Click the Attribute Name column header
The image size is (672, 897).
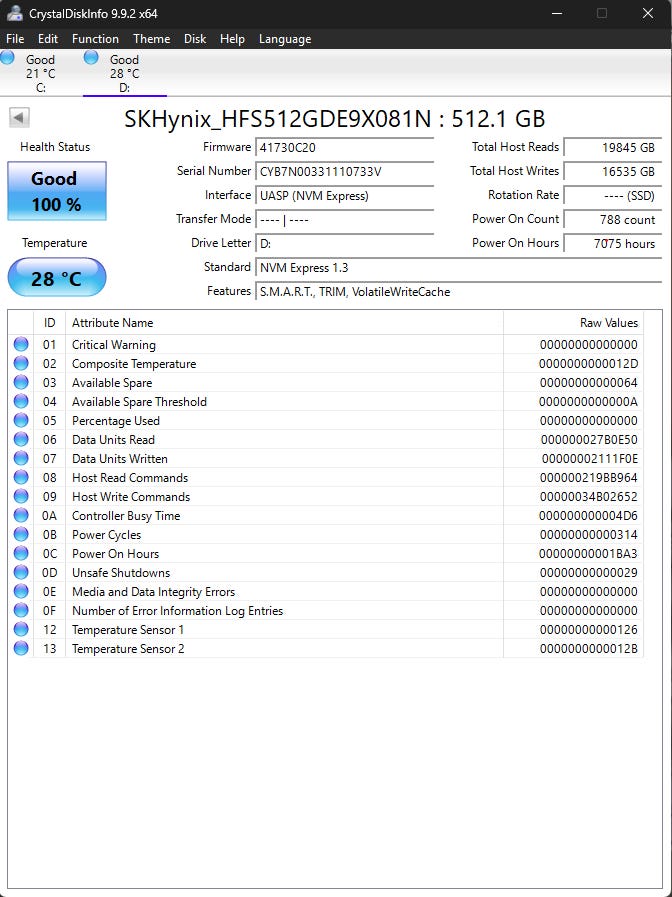[x=285, y=323]
